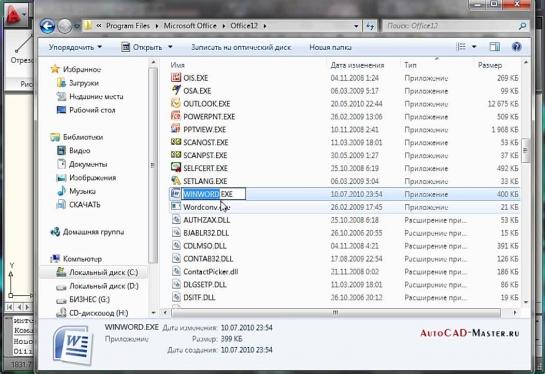The width and height of the screenshot is (545, 374).
Task: Open the СКАЧАТЬ library folder
Action: (85, 205)
